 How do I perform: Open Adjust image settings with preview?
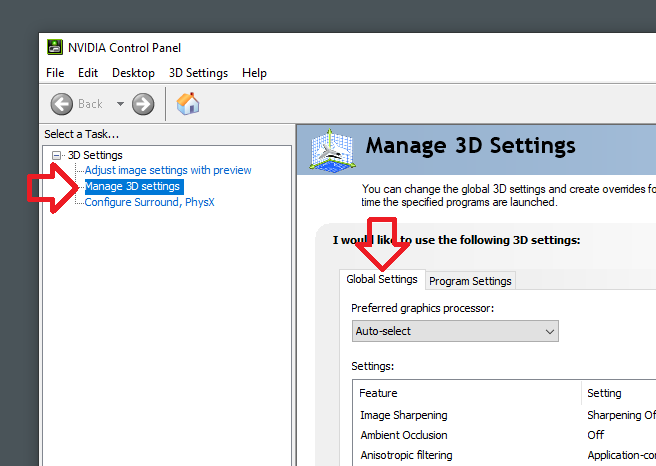(168, 170)
